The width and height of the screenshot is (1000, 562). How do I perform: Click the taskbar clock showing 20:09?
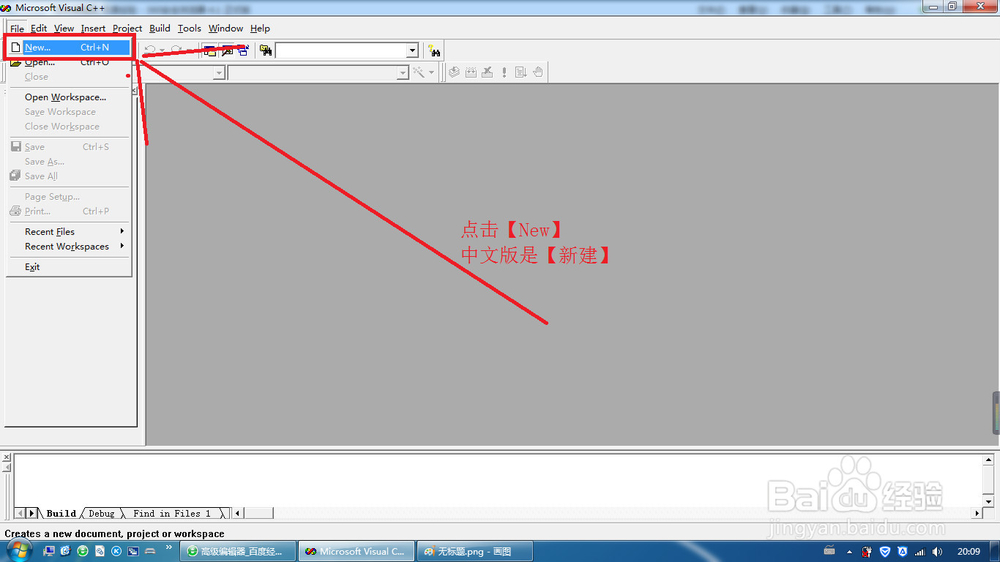click(x=969, y=552)
